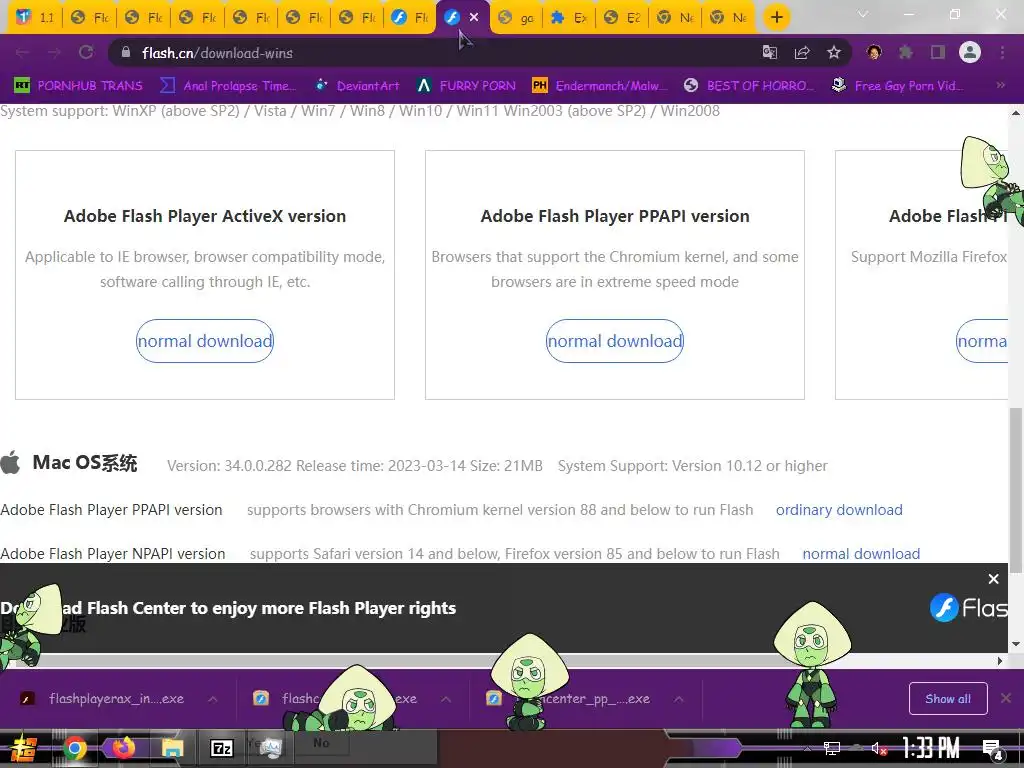Screen dimensions: 1024x768
Task: Open the network tray icon
Action: tap(831, 748)
